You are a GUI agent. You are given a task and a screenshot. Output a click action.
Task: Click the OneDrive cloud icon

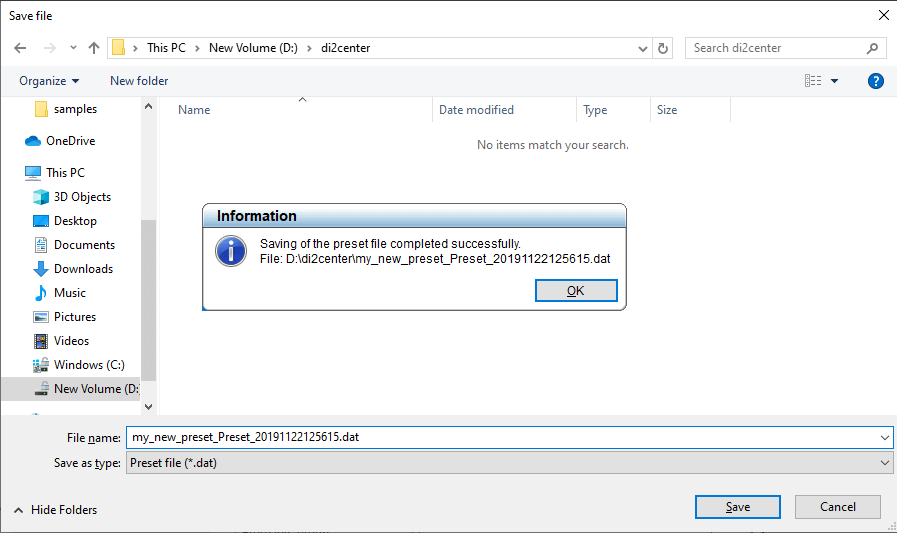coord(33,141)
